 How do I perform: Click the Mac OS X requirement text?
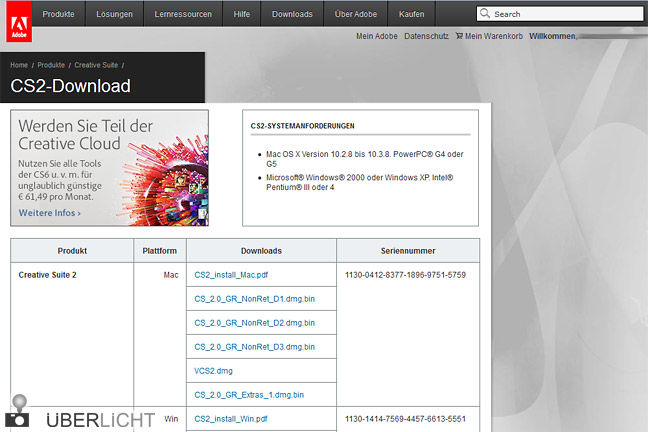pyautogui.click(x=364, y=159)
